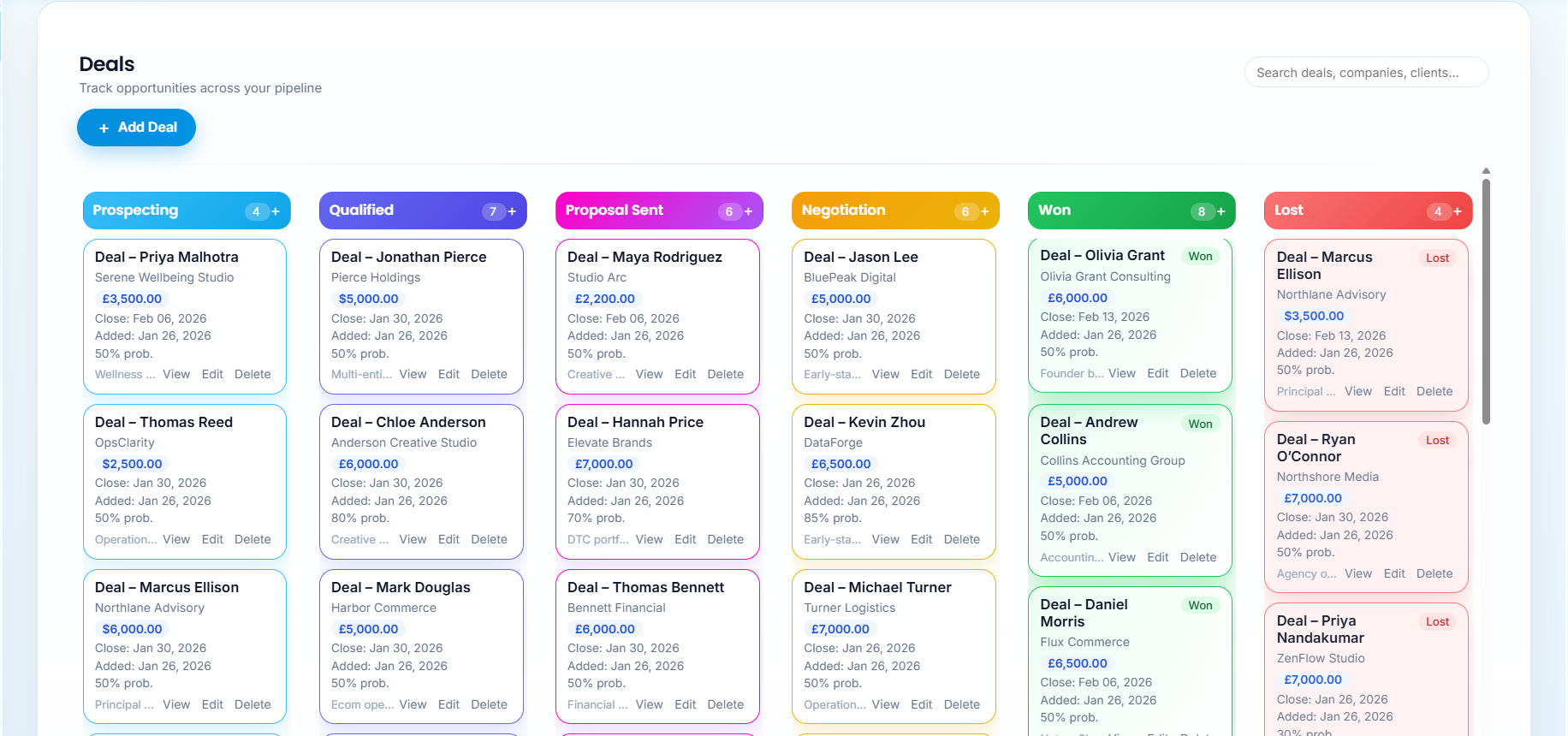Edit the Olivia Grant deal
The image size is (1568, 736).
coord(1157,373)
